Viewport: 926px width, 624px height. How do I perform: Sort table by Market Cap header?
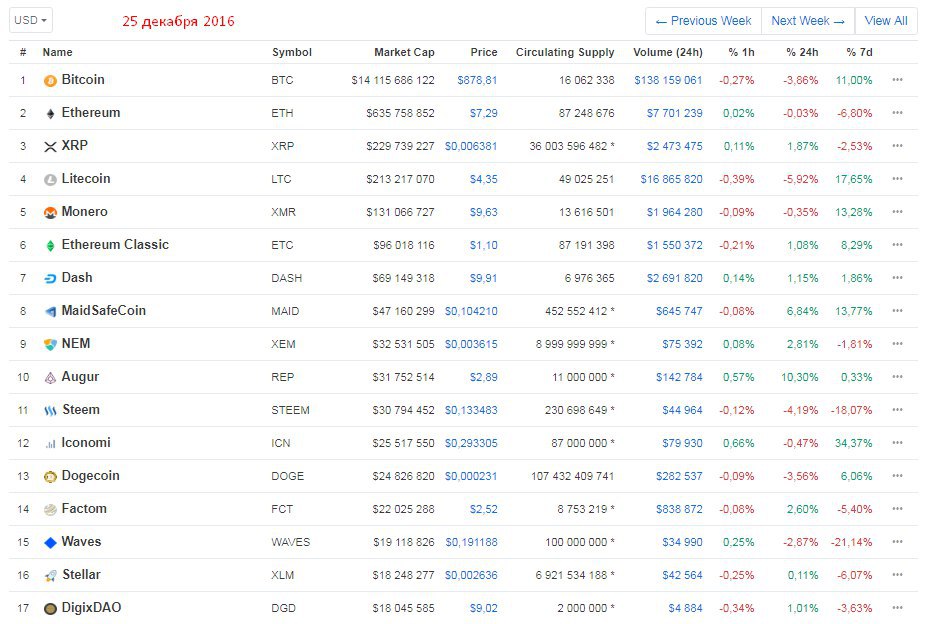[404, 52]
